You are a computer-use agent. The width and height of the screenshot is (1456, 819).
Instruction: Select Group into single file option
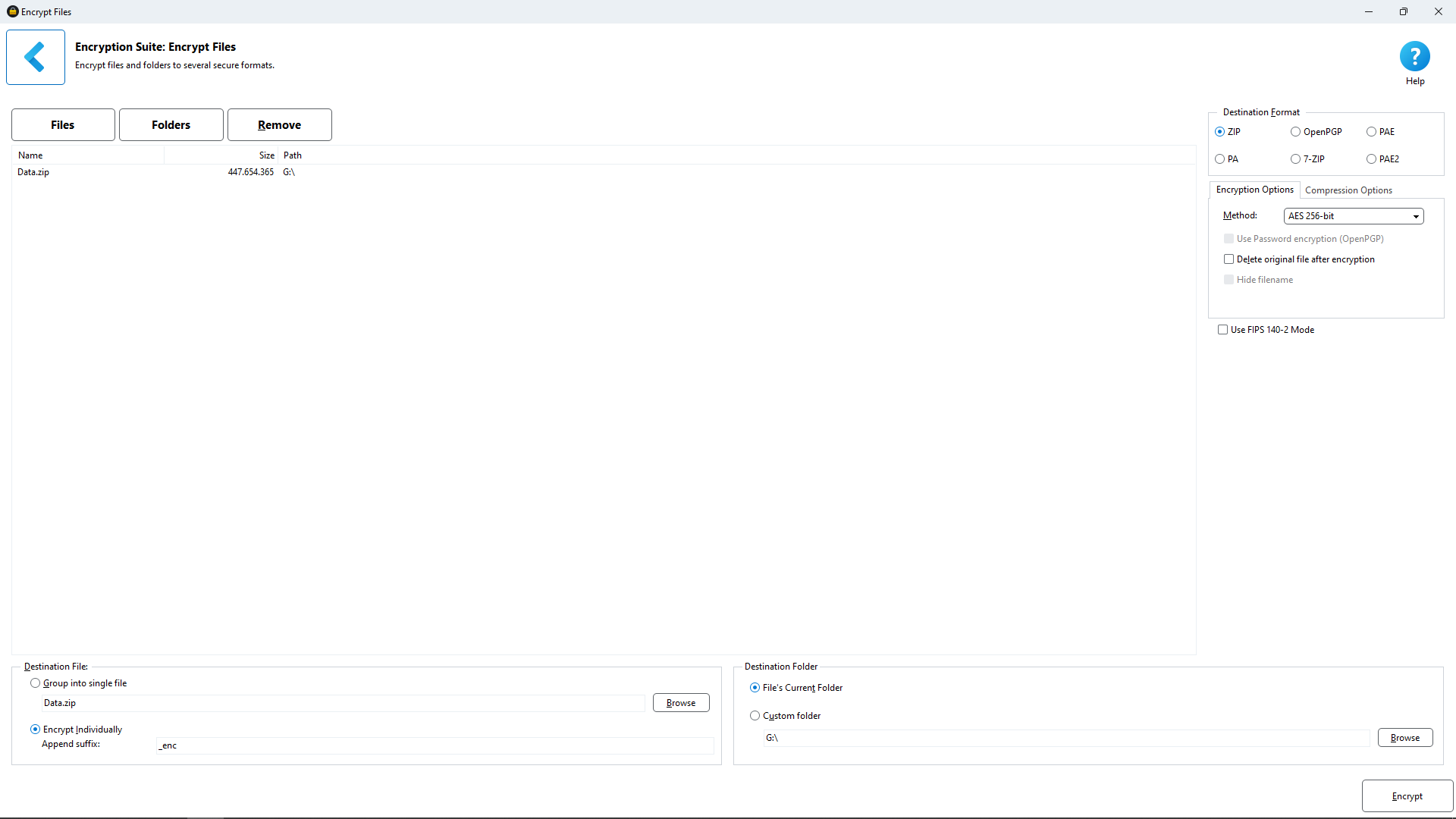pos(35,682)
